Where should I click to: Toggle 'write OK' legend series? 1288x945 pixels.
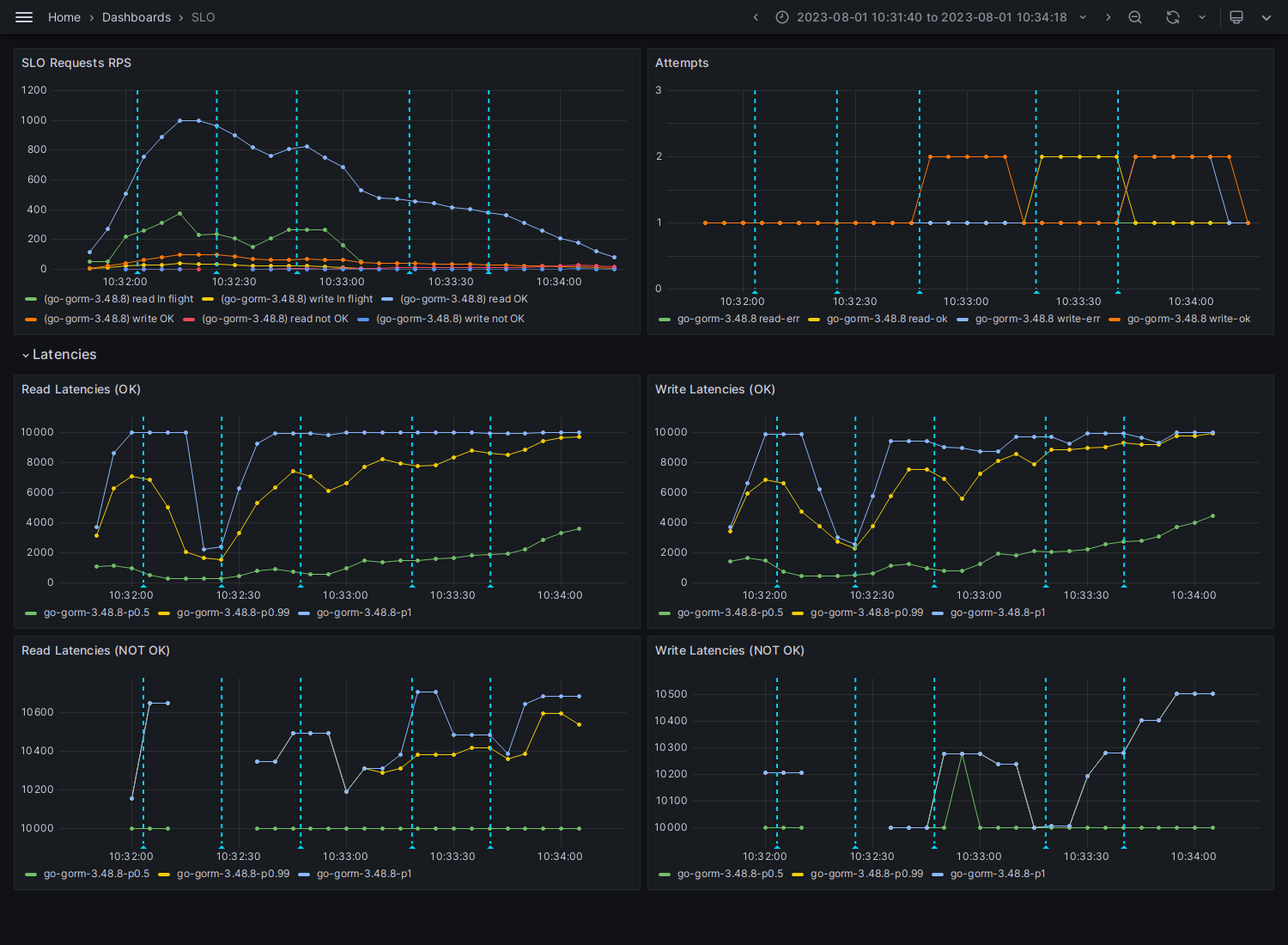(x=109, y=319)
